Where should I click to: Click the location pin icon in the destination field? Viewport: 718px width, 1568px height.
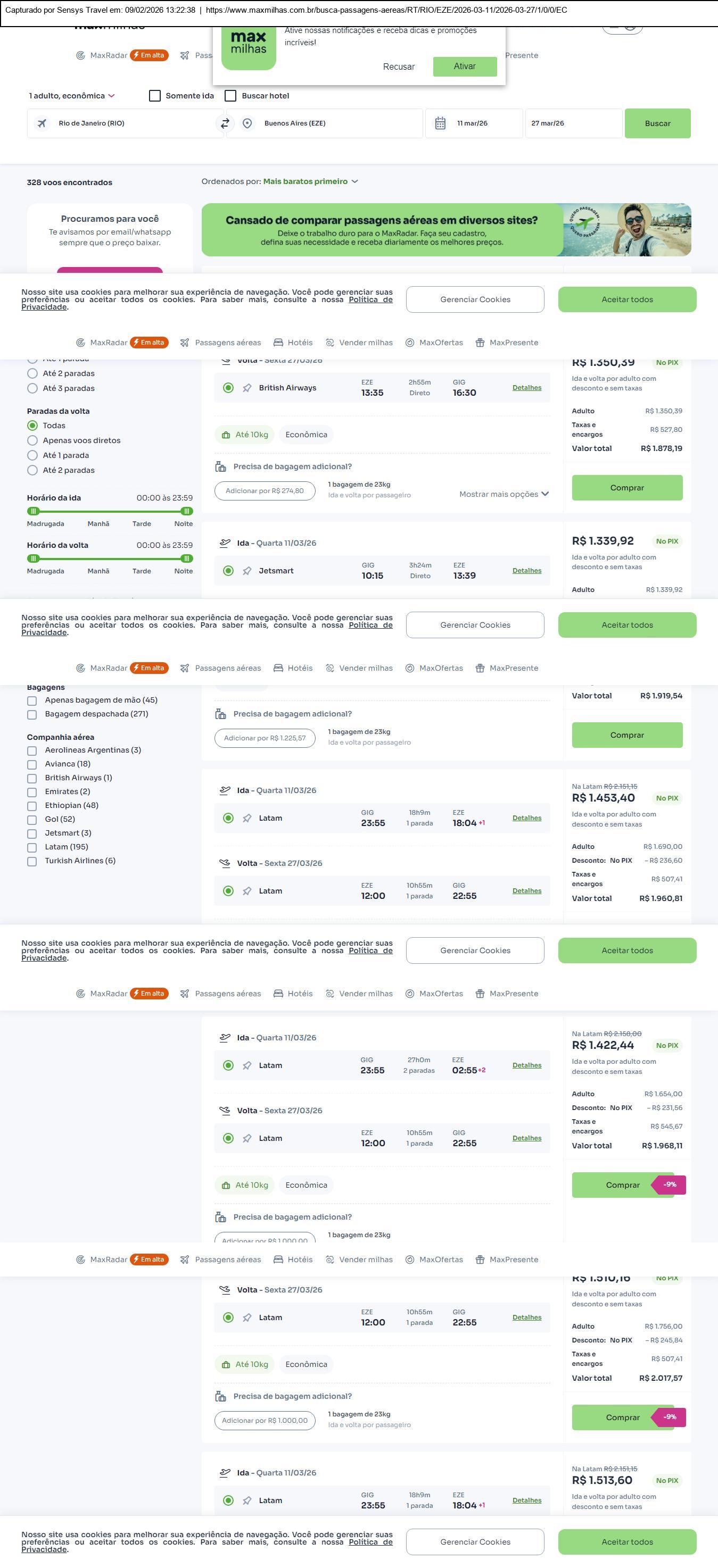point(247,123)
